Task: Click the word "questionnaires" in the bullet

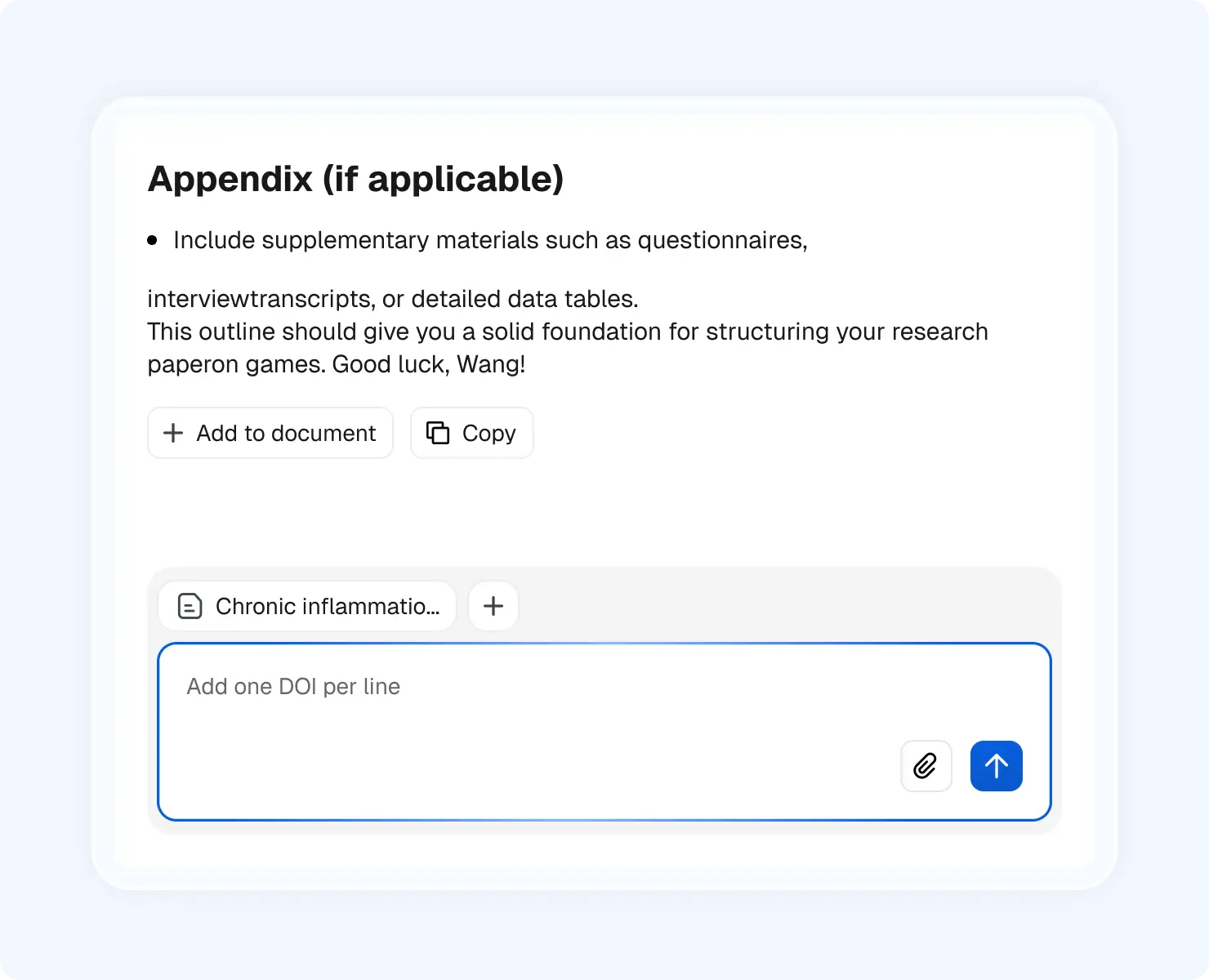Action: pos(721,240)
